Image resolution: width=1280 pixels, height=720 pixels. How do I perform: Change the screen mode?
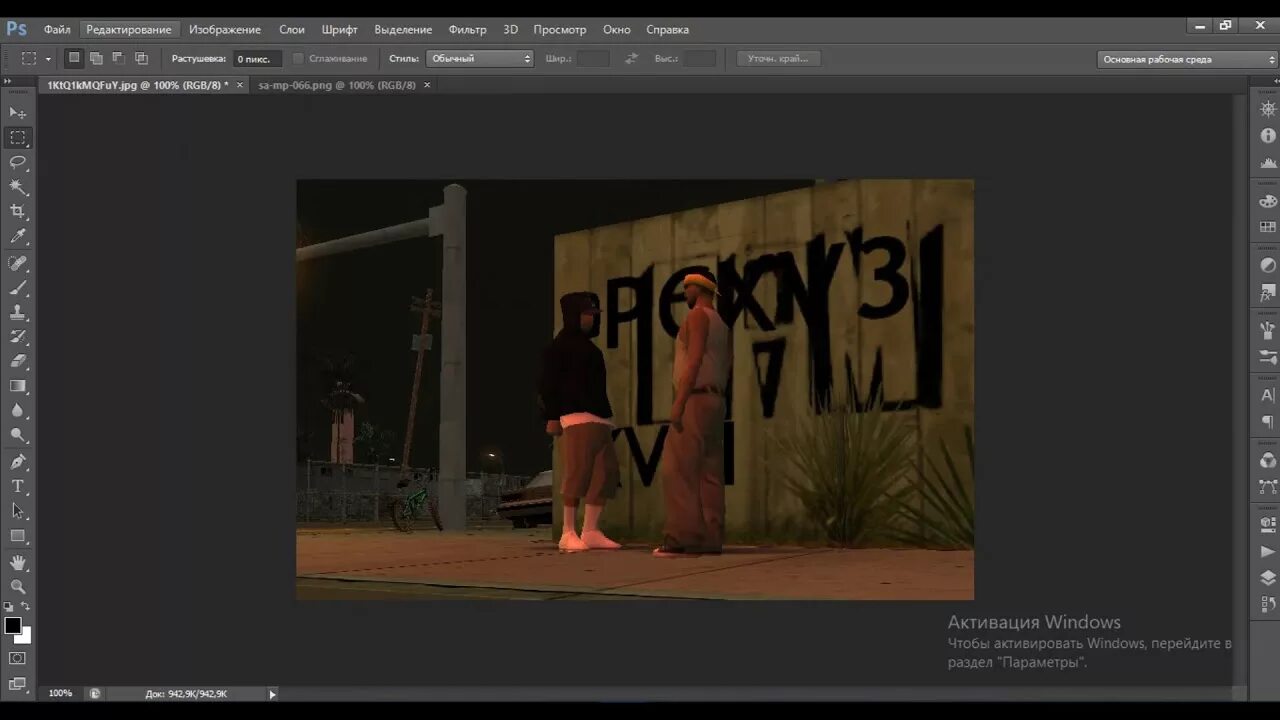18,684
